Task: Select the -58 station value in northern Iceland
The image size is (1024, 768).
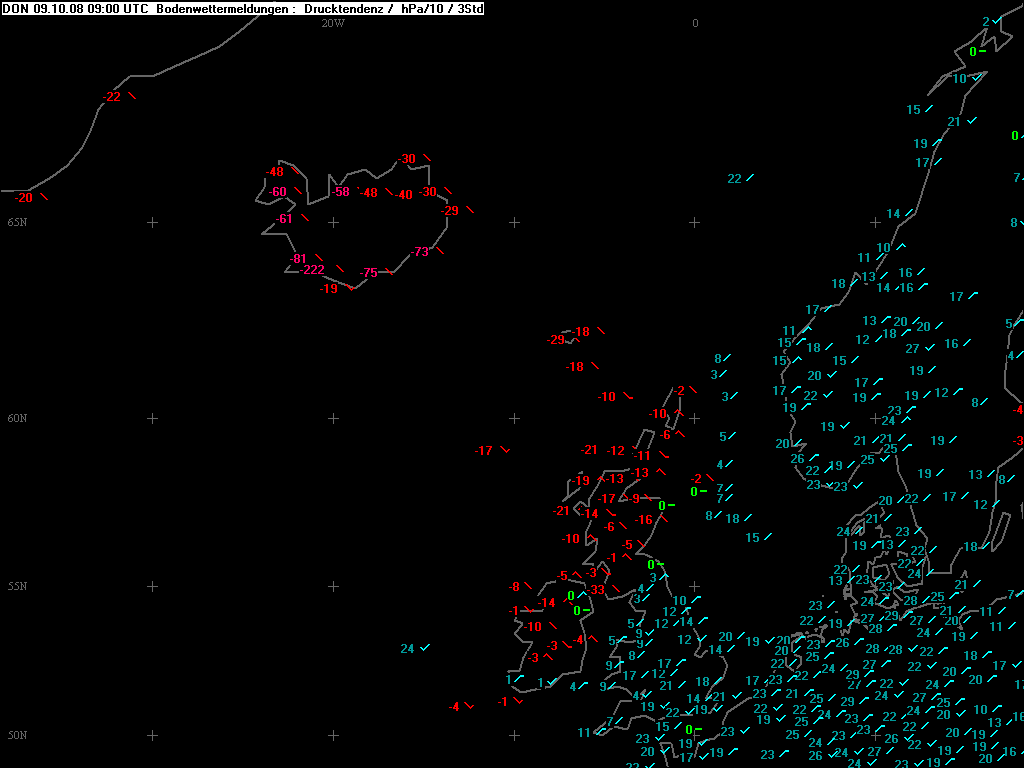Action: (x=341, y=192)
